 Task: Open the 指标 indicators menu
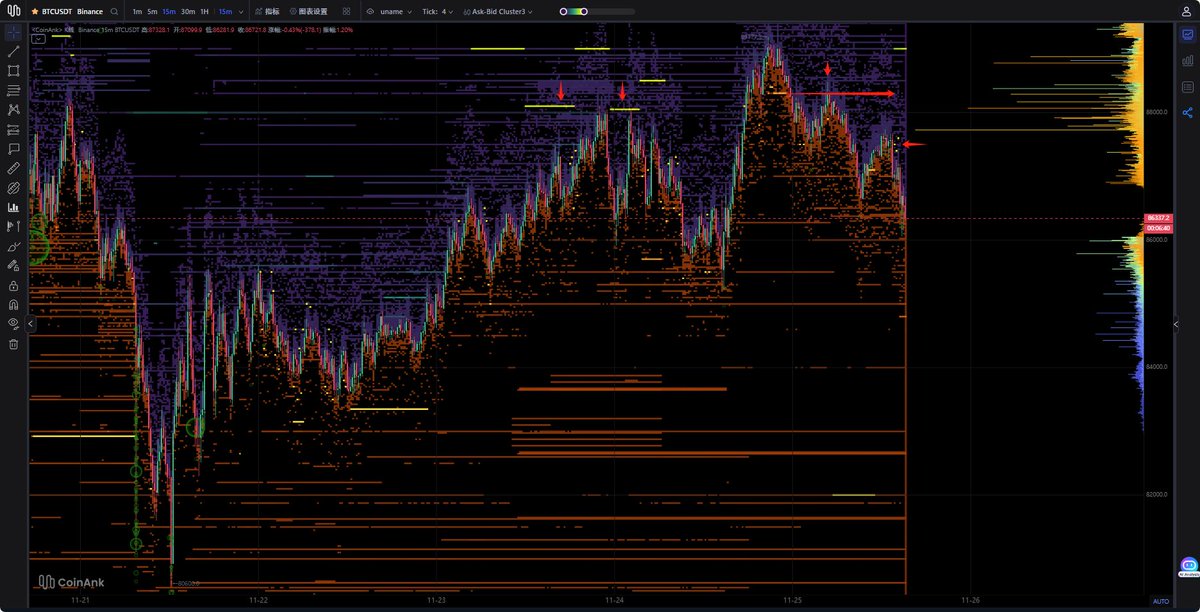point(266,11)
